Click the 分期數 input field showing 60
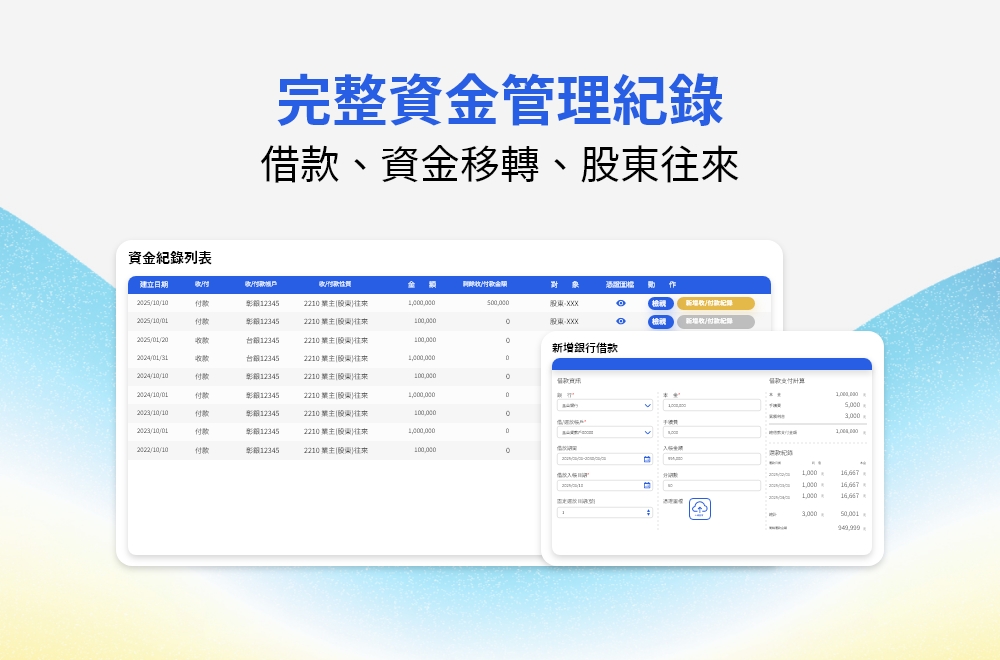Image resolution: width=1000 pixels, height=660 pixels. [x=711, y=485]
